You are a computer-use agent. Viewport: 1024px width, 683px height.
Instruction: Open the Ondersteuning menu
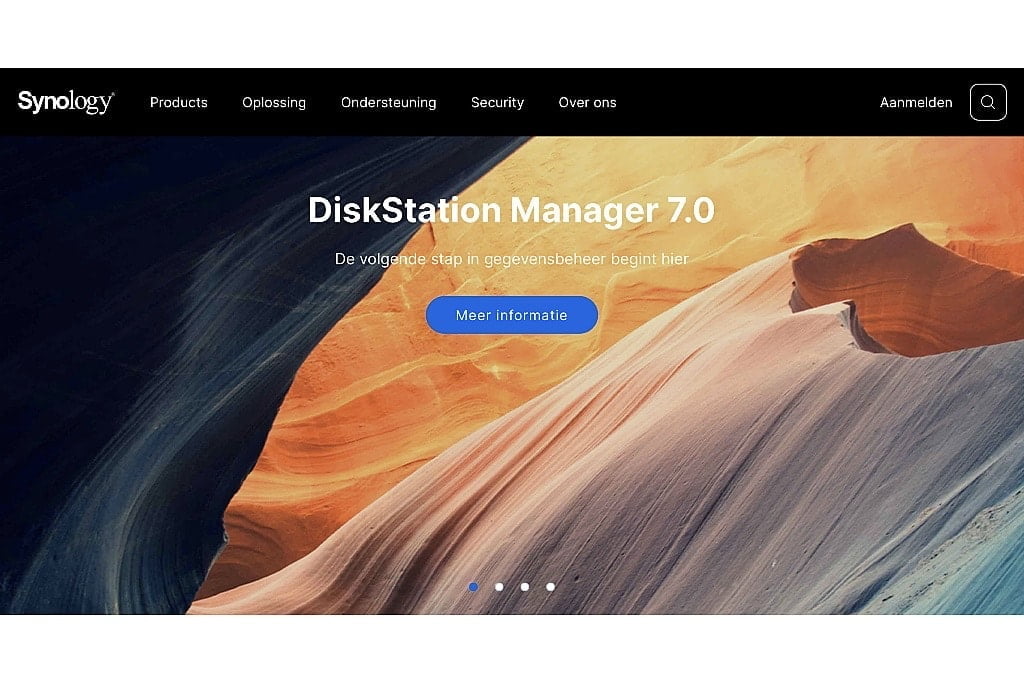point(389,103)
